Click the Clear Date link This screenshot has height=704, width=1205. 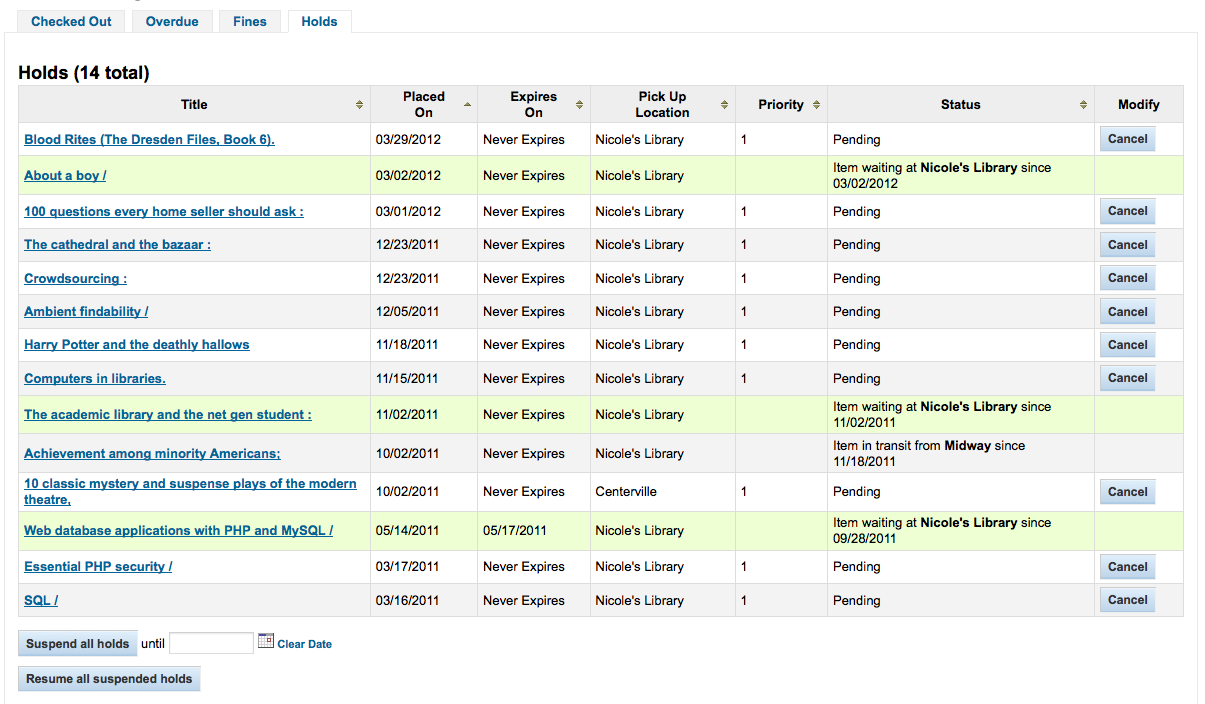pyautogui.click(x=304, y=644)
